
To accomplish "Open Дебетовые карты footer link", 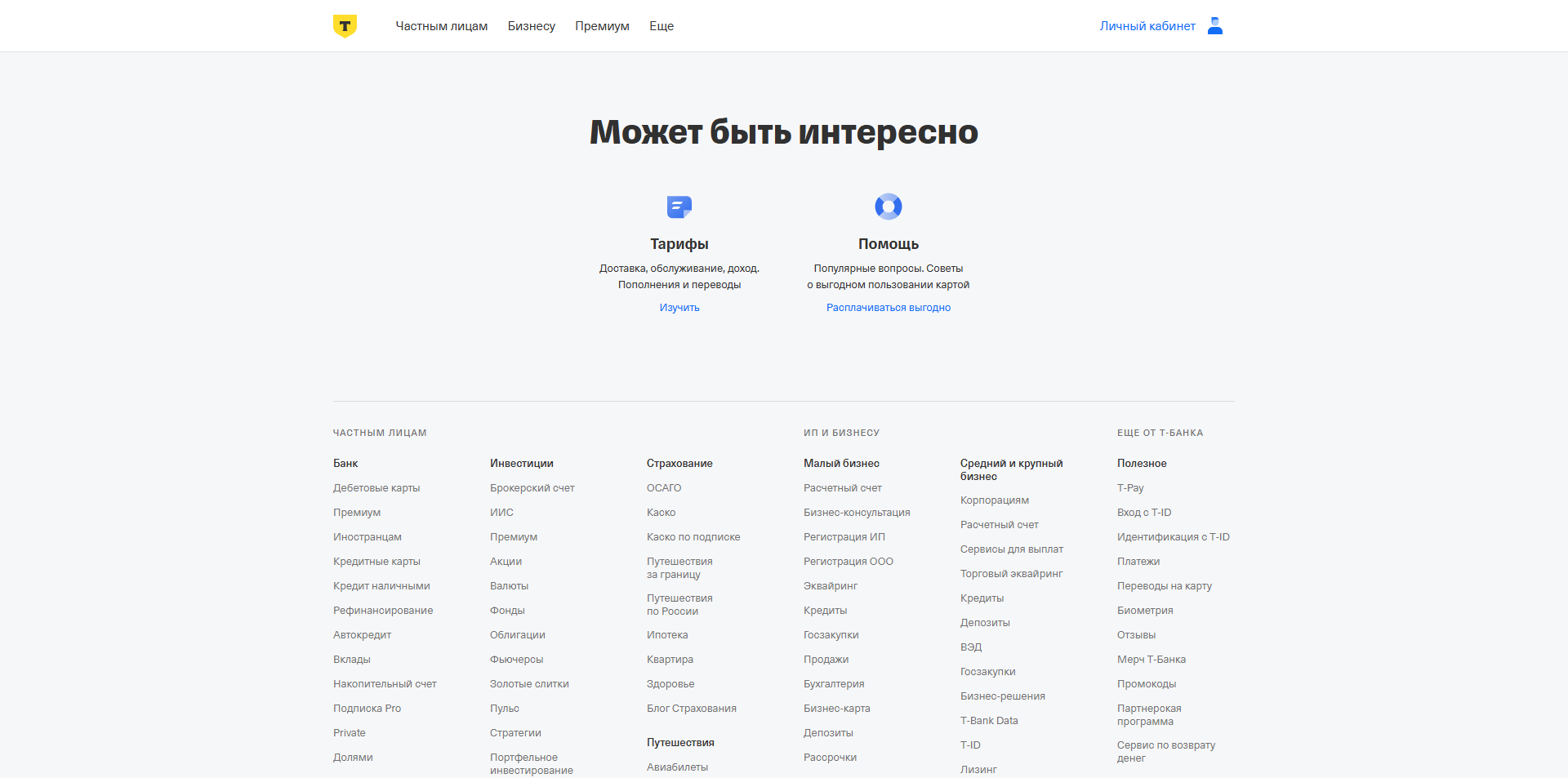I will (x=376, y=488).
